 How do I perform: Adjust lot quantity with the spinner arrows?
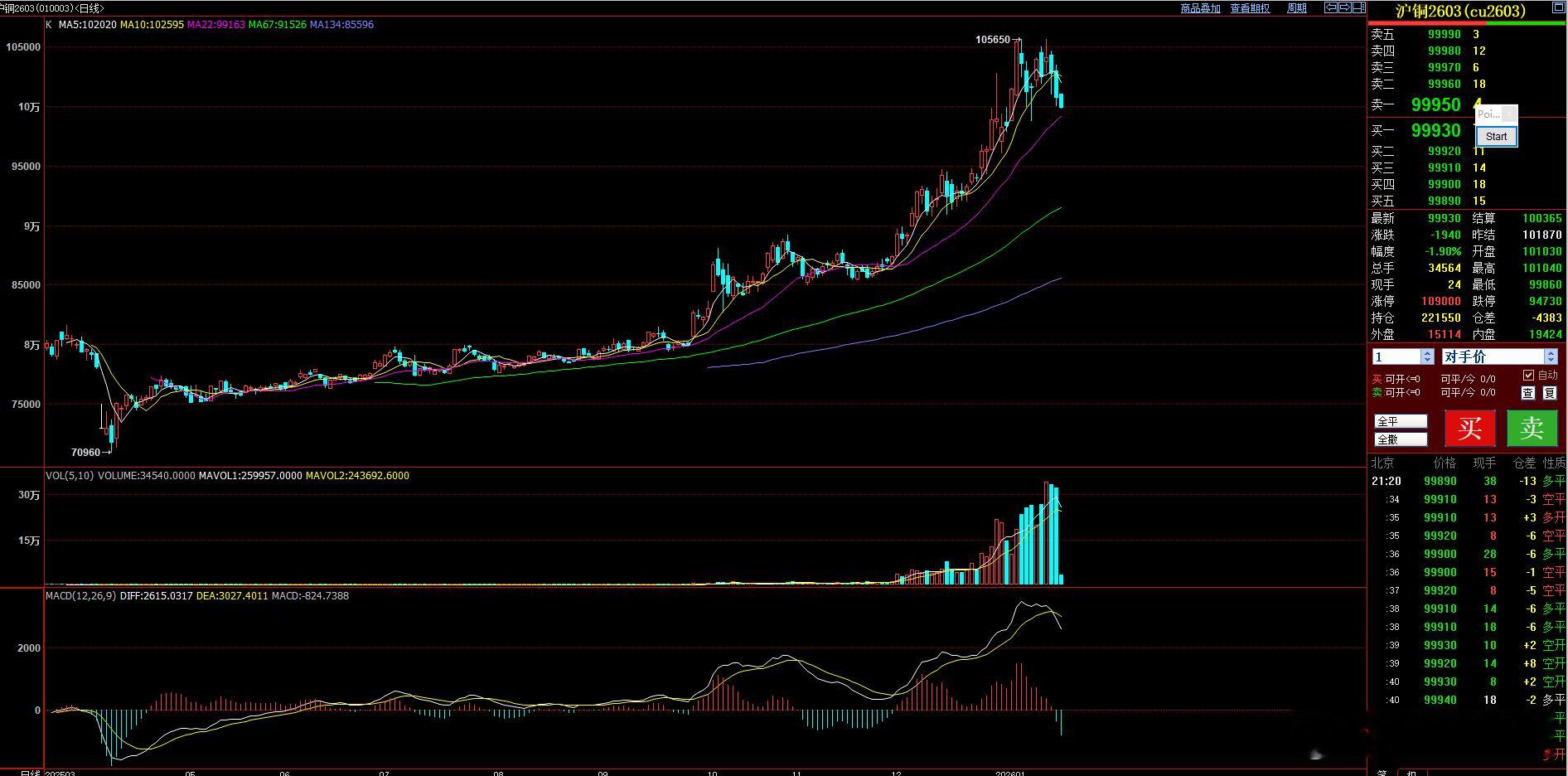(1427, 356)
